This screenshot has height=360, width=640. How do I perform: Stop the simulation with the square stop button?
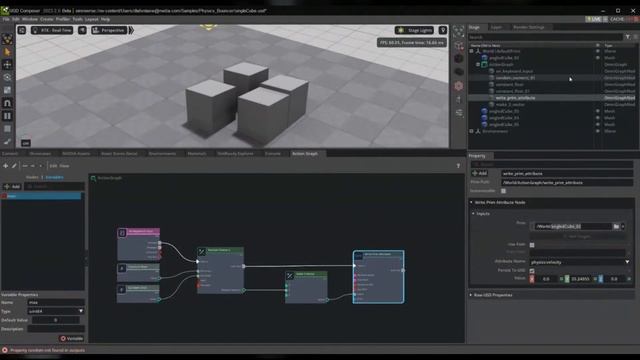tap(7, 129)
